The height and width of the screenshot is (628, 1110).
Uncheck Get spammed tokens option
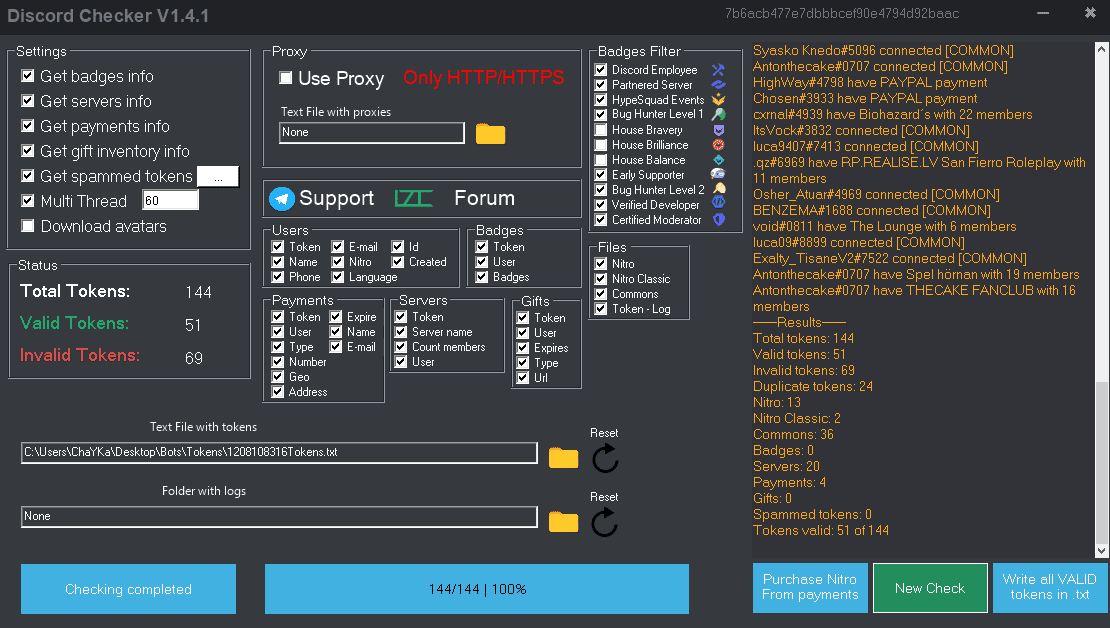[x=28, y=176]
